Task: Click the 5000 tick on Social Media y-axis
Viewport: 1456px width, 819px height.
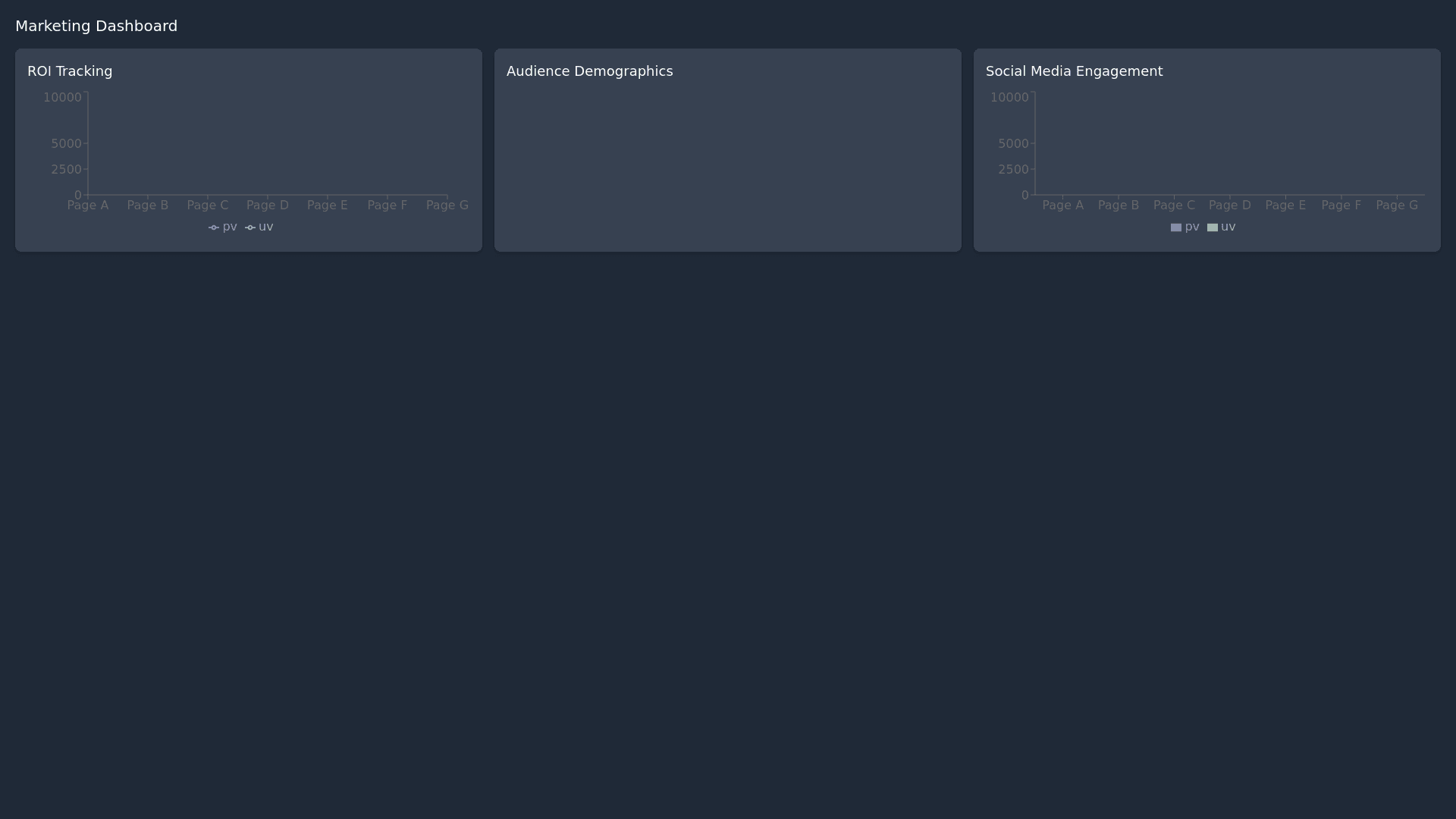Action: click(1013, 143)
